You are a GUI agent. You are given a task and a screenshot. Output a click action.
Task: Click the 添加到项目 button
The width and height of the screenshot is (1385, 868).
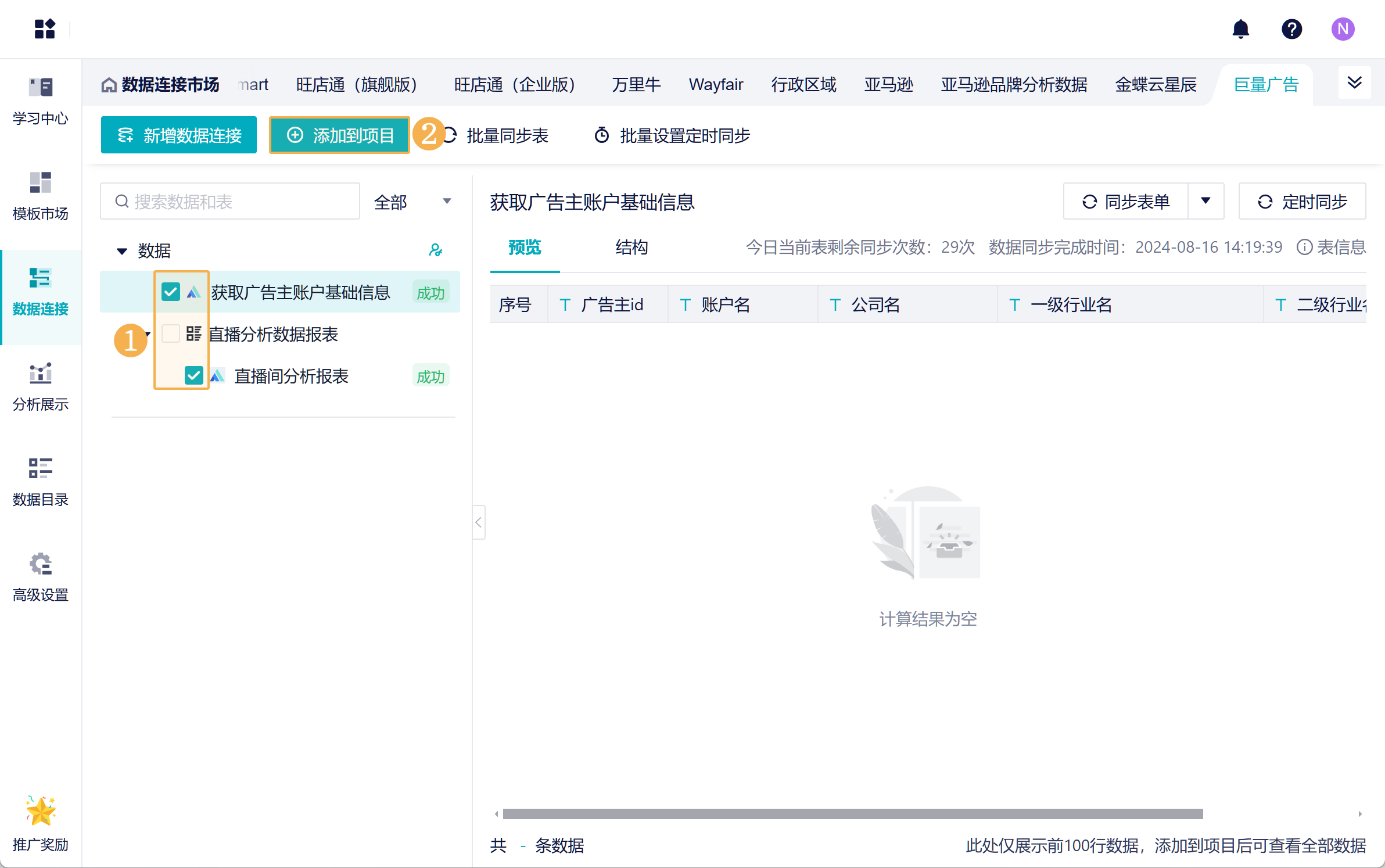click(340, 135)
